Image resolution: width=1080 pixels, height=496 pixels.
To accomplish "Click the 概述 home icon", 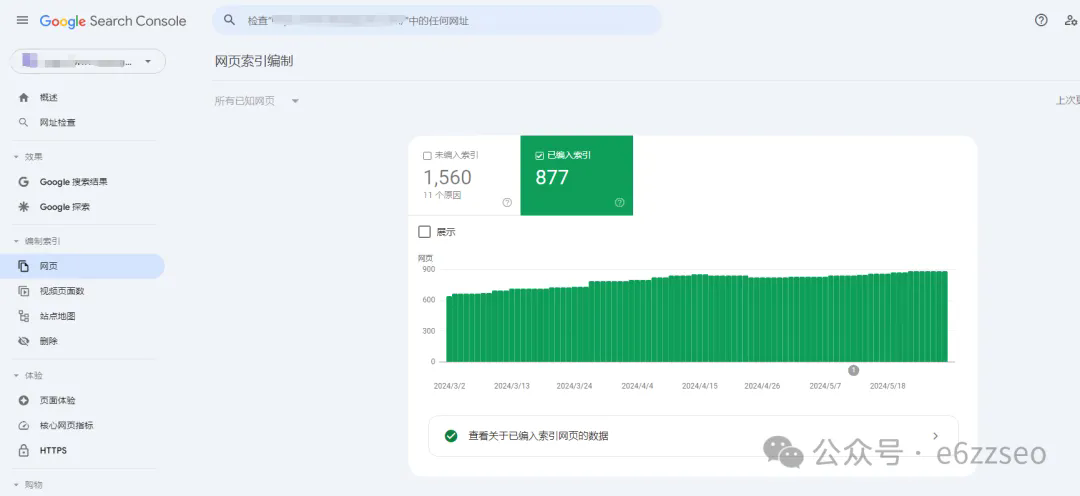I will (x=23, y=98).
